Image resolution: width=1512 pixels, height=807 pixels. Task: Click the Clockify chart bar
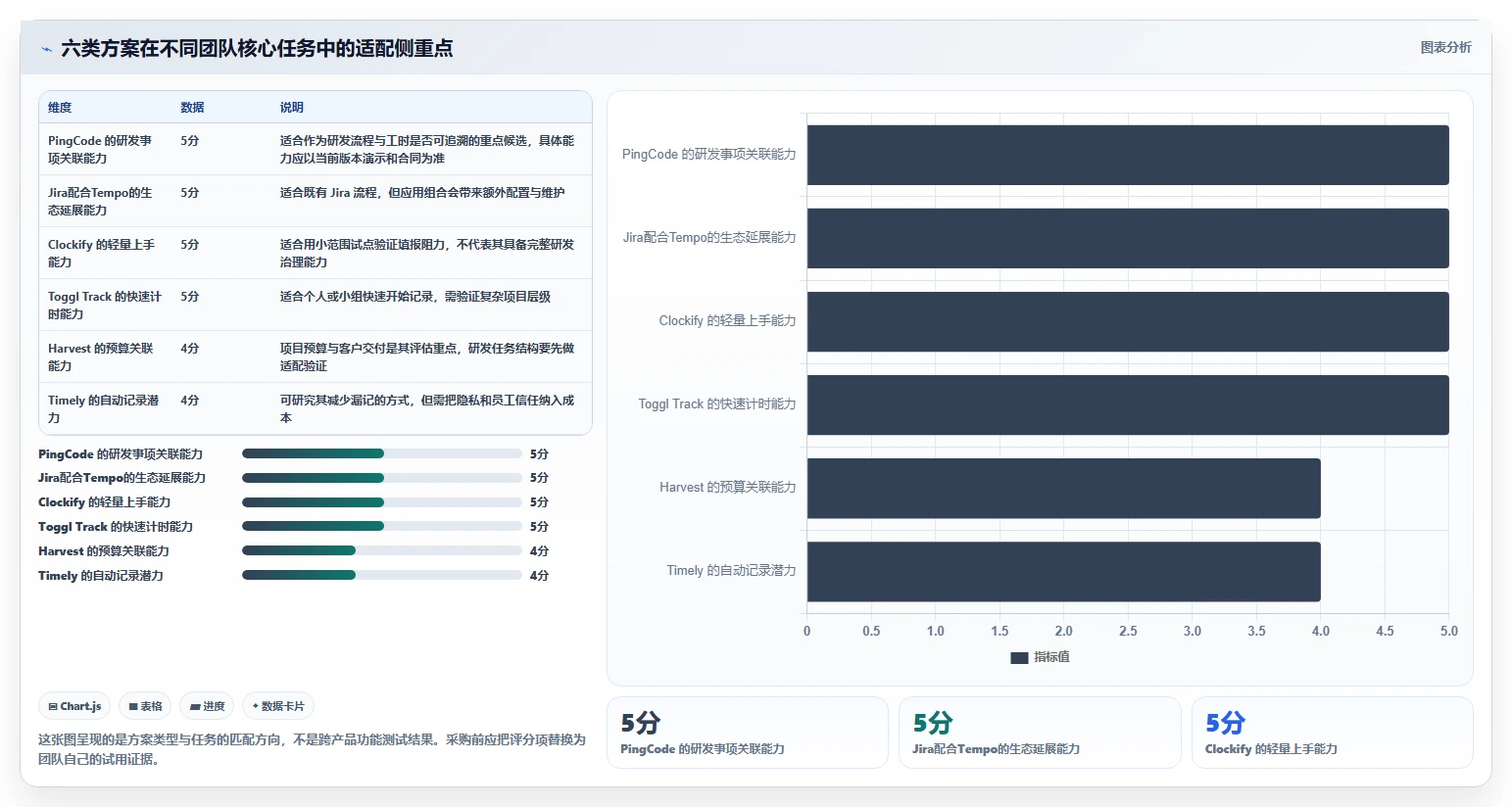(1128, 321)
